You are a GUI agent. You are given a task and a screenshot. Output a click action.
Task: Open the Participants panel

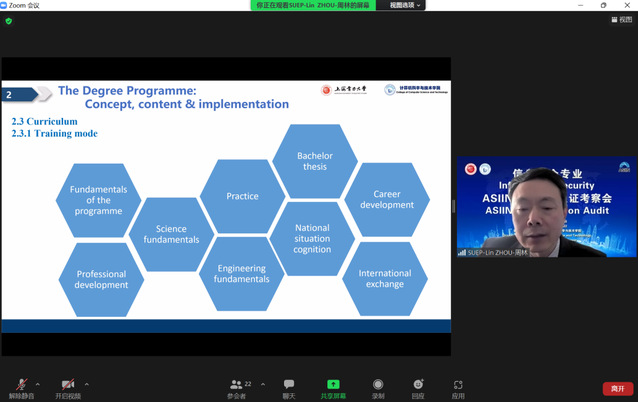point(237,387)
